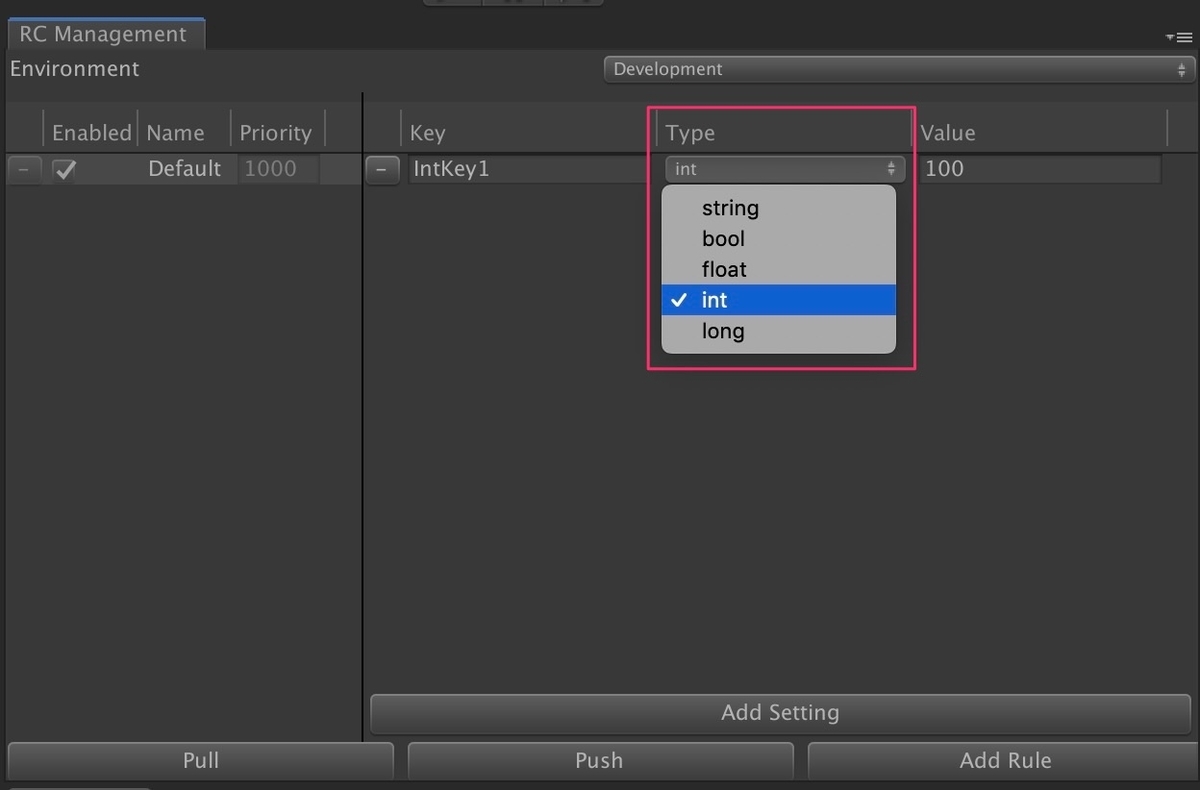Choose bool from the Type menu

[x=778, y=239]
